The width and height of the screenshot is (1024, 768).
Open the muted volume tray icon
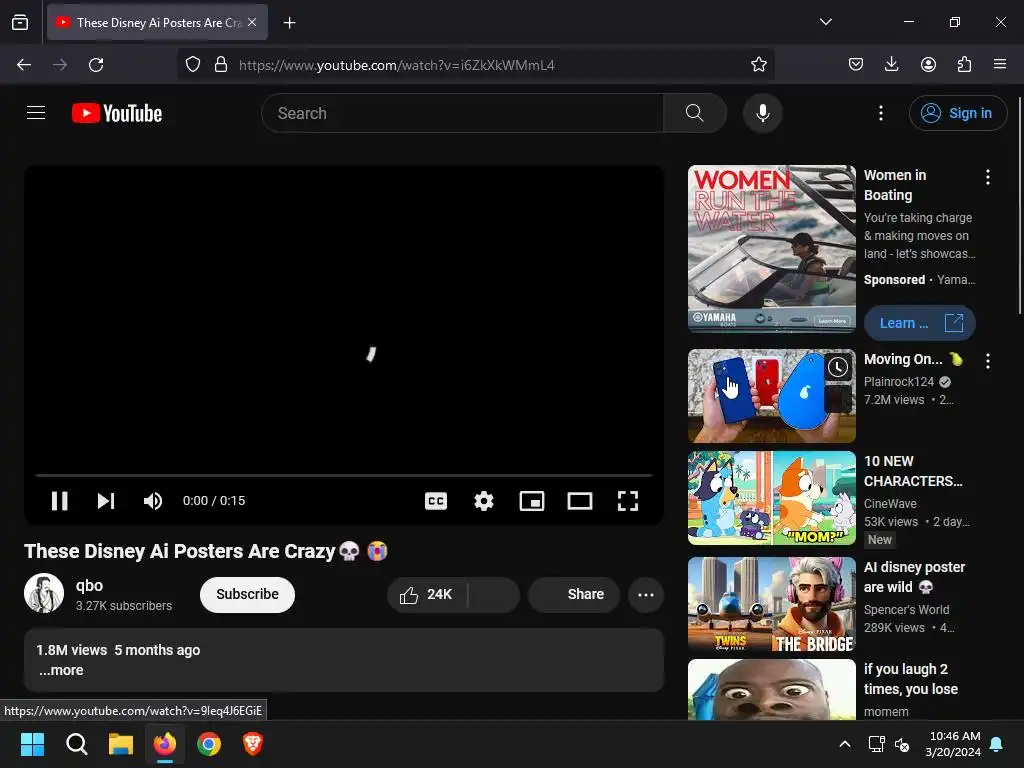[902, 744]
